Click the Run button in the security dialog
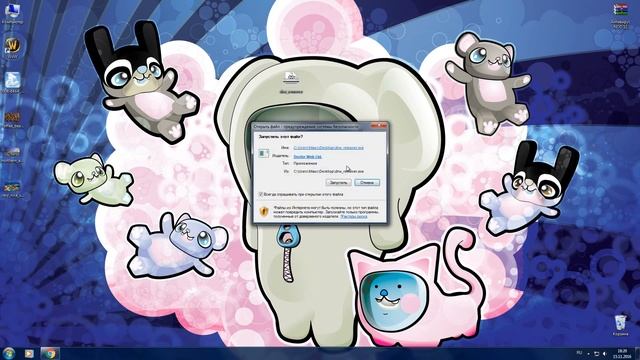 [x=338, y=182]
